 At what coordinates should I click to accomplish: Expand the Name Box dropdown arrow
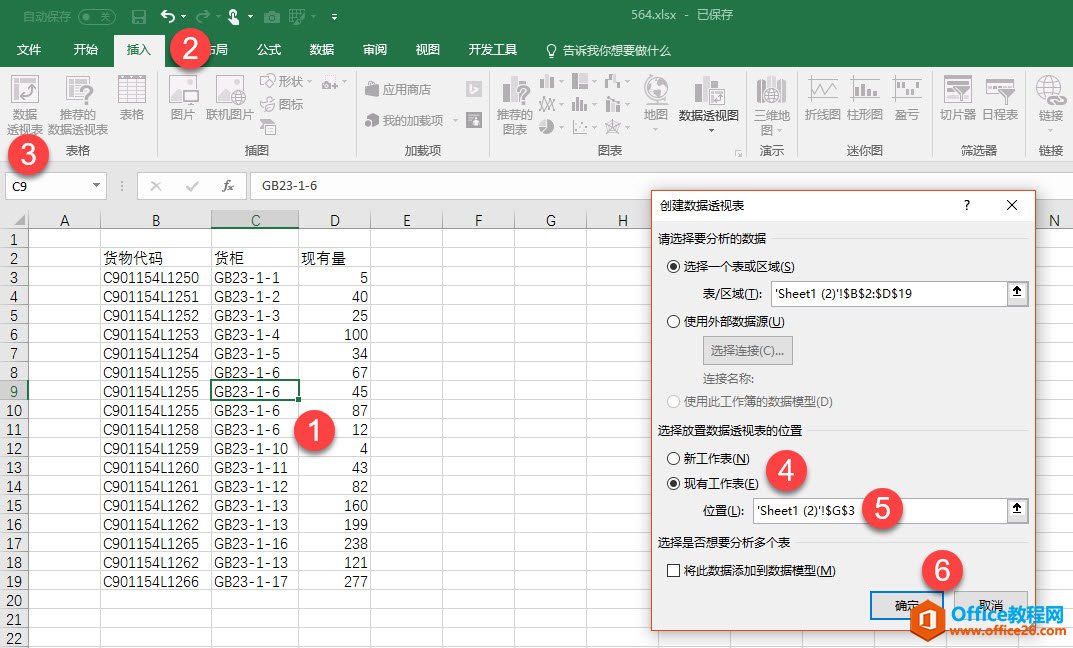(x=97, y=185)
